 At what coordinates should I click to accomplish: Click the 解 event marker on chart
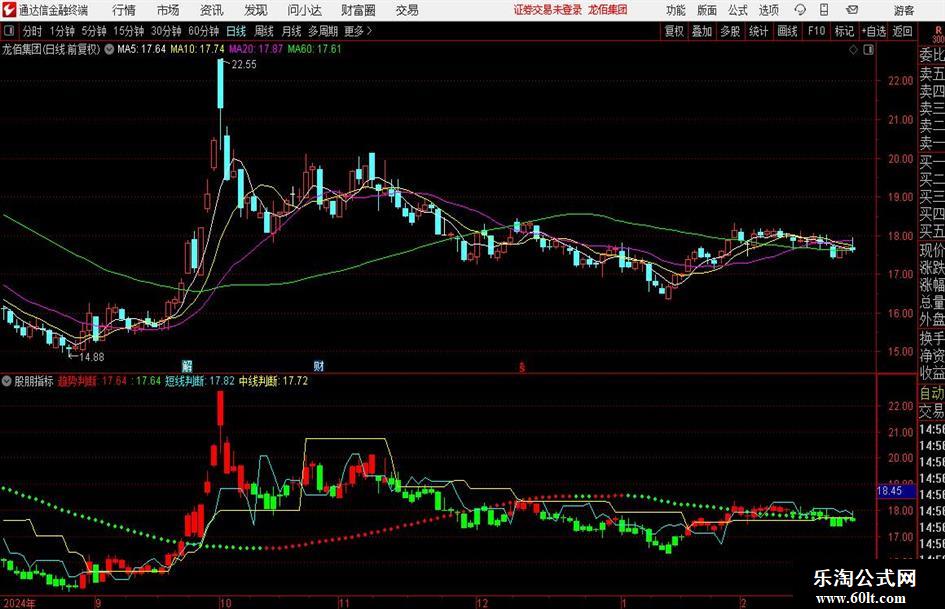tap(187, 365)
